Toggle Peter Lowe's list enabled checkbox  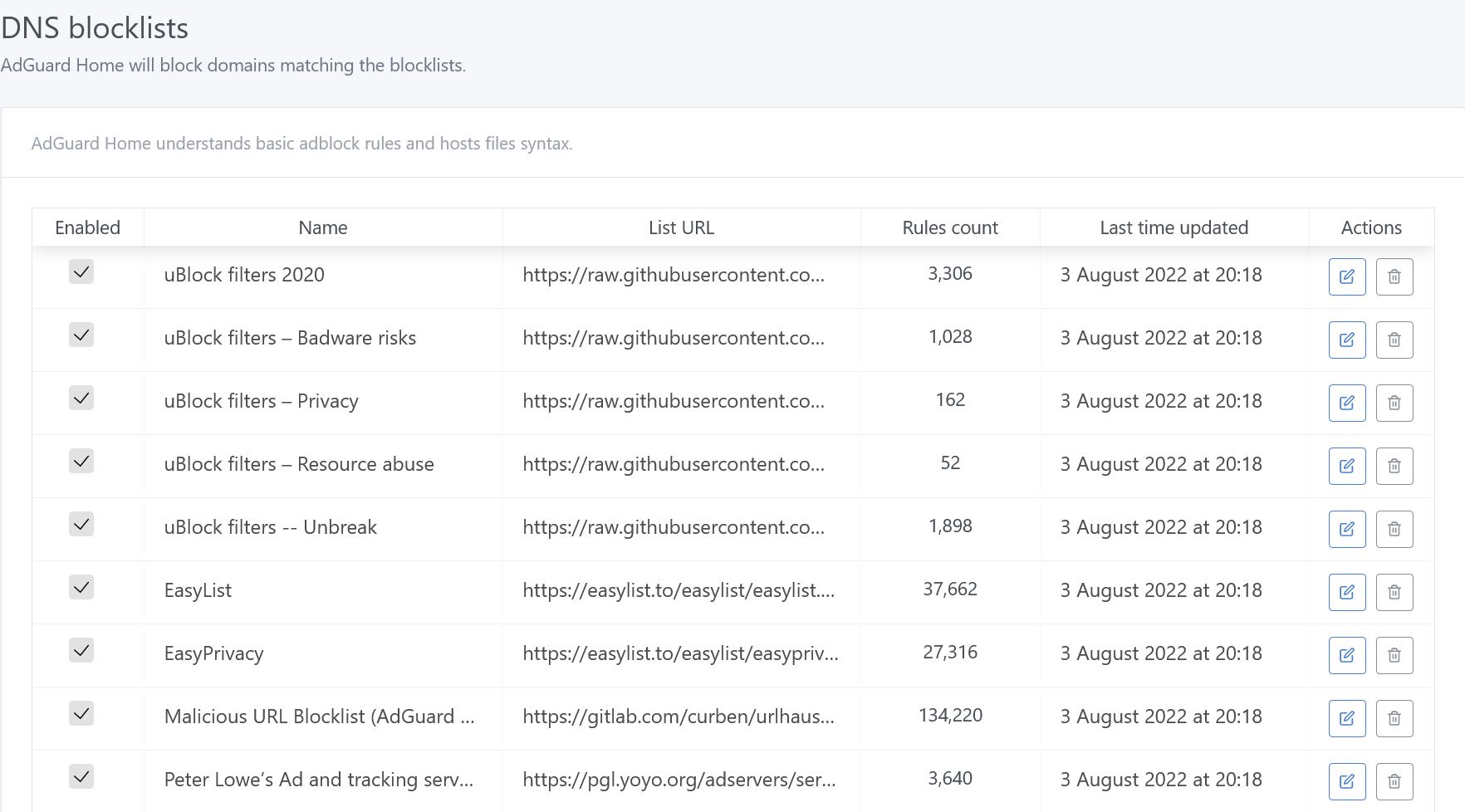click(x=81, y=776)
